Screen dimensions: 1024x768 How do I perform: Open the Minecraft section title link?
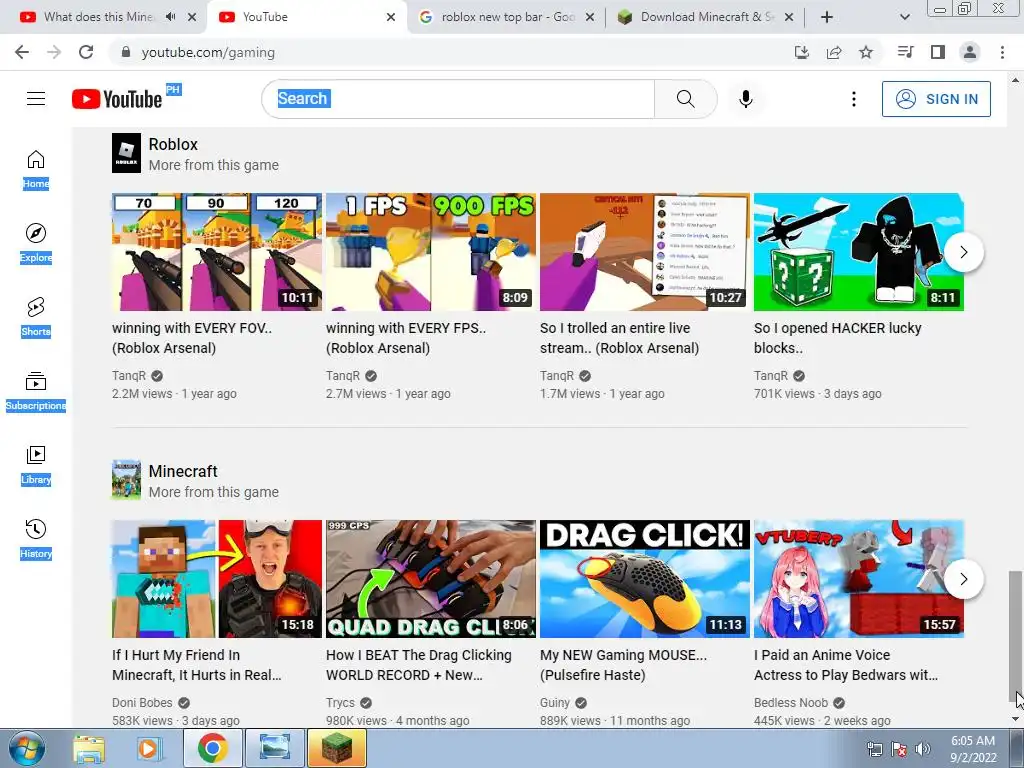183,472
